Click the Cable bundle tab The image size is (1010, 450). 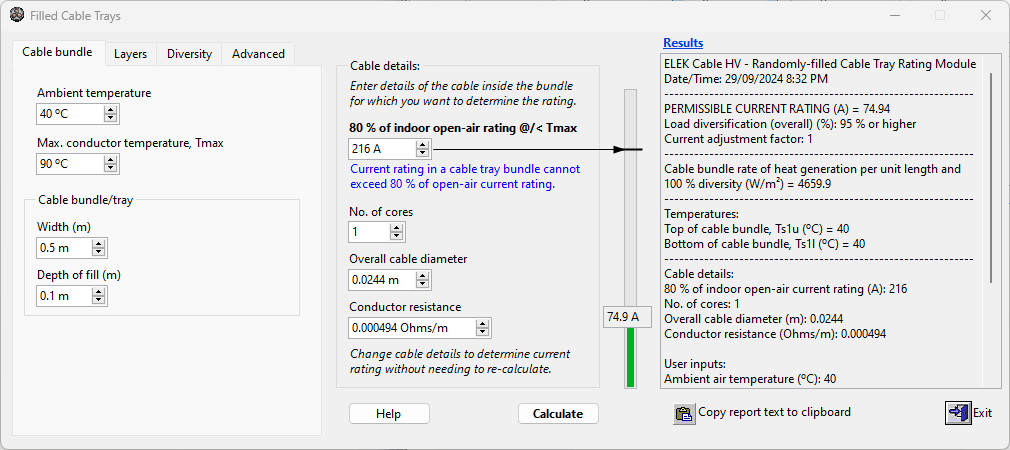click(57, 52)
